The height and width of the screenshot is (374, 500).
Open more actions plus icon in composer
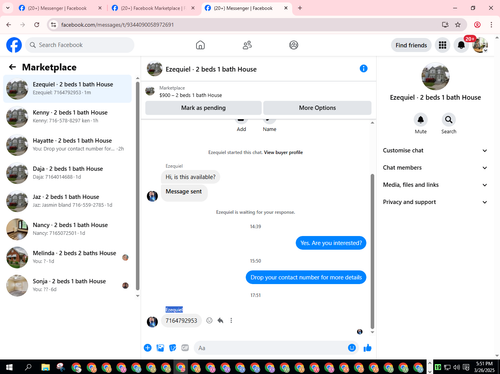pyautogui.click(x=148, y=348)
